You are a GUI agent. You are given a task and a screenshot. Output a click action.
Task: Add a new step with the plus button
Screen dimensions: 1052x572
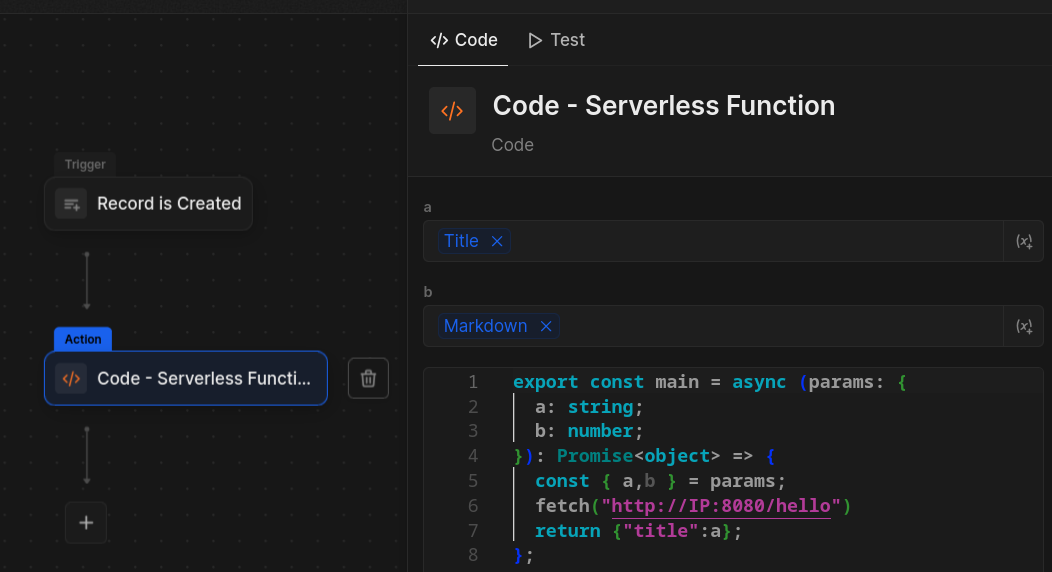tap(86, 523)
